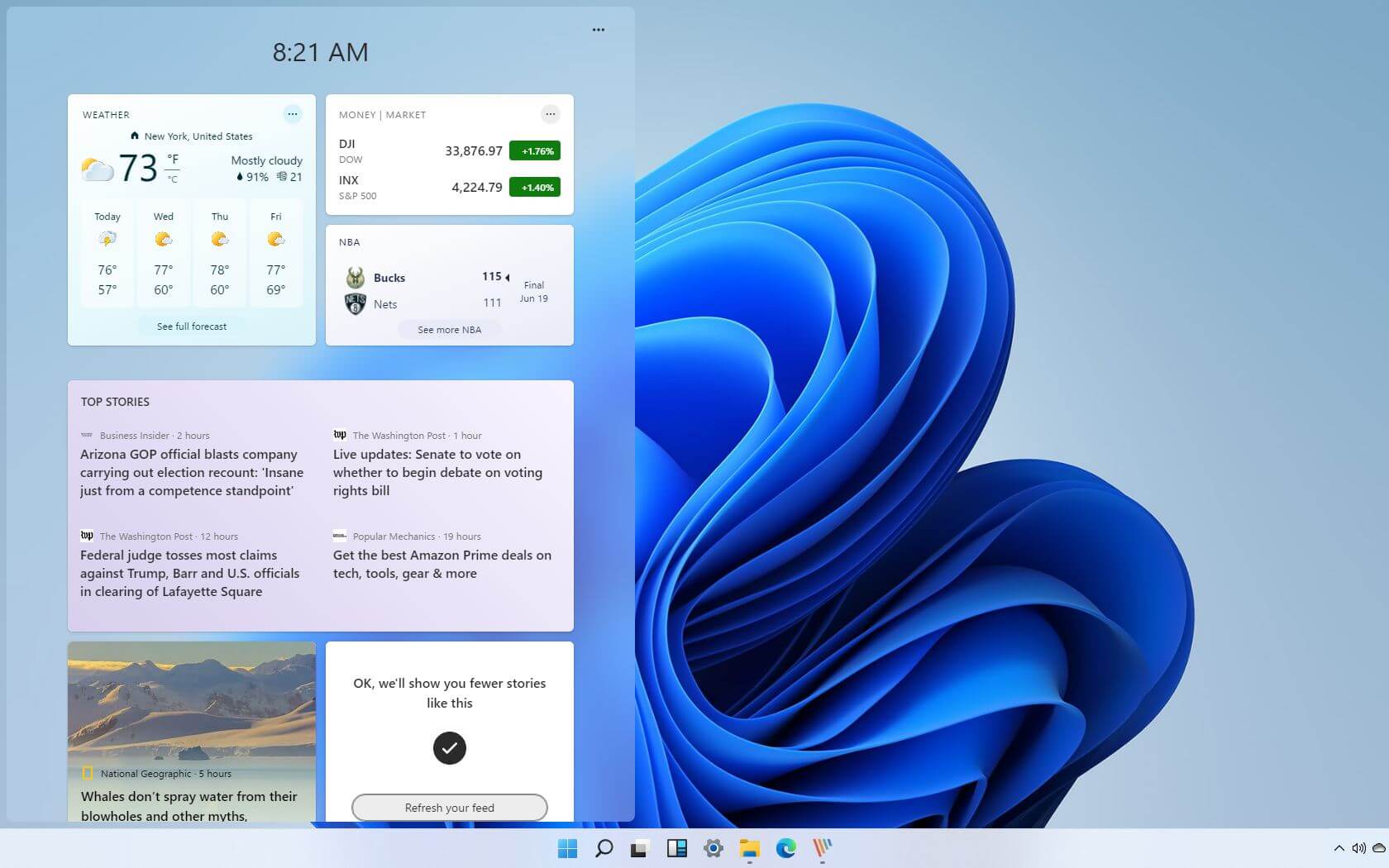This screenshot has width=1389, height=868.
Task: Expand hidden icons in the system tray
Action: (1339, 848)
